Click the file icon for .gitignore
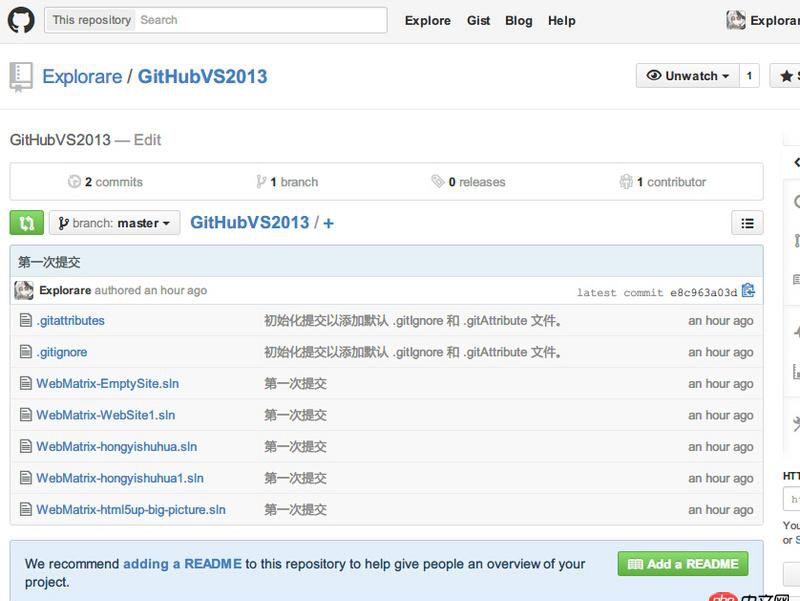Screen dimensions: 800x601 (26, 352)
